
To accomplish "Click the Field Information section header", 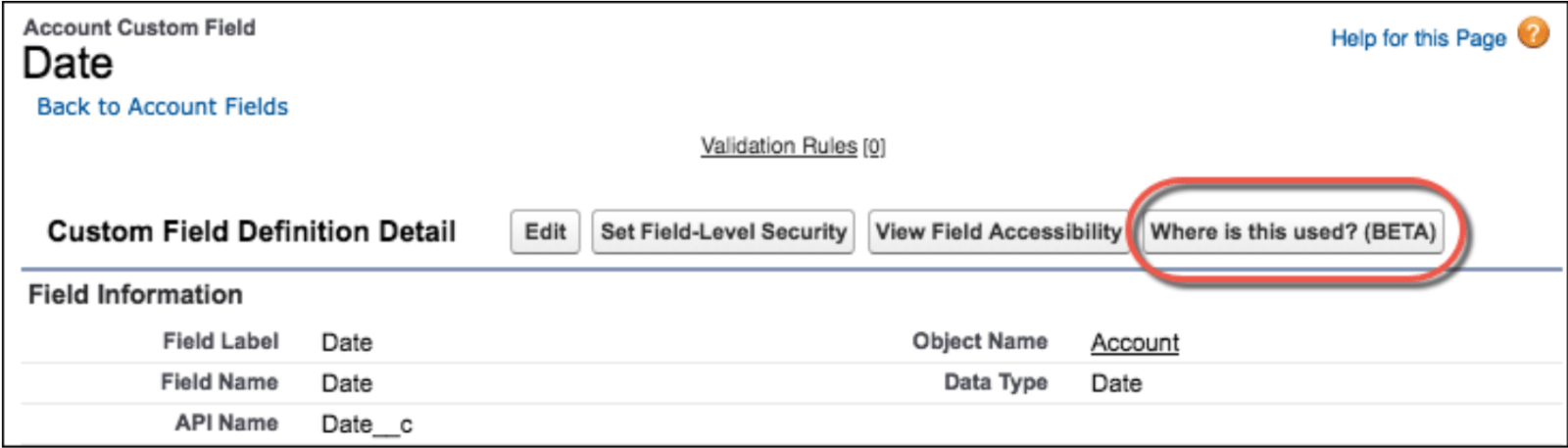I will (135, 294).
